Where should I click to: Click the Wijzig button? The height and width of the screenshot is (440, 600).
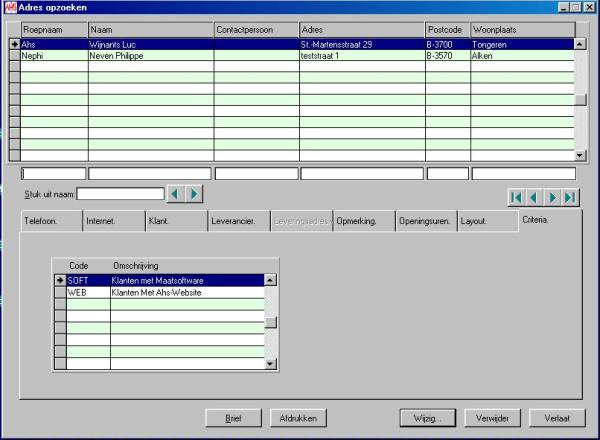(x=427, y=418)
